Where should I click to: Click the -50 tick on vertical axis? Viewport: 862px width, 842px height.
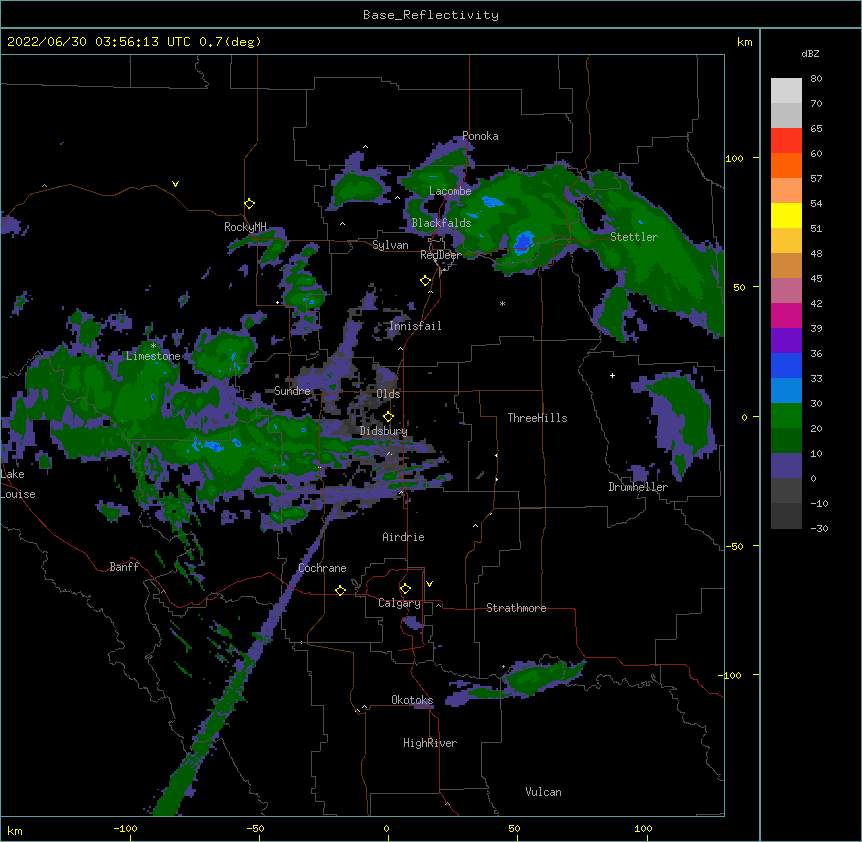click(734, 546)
